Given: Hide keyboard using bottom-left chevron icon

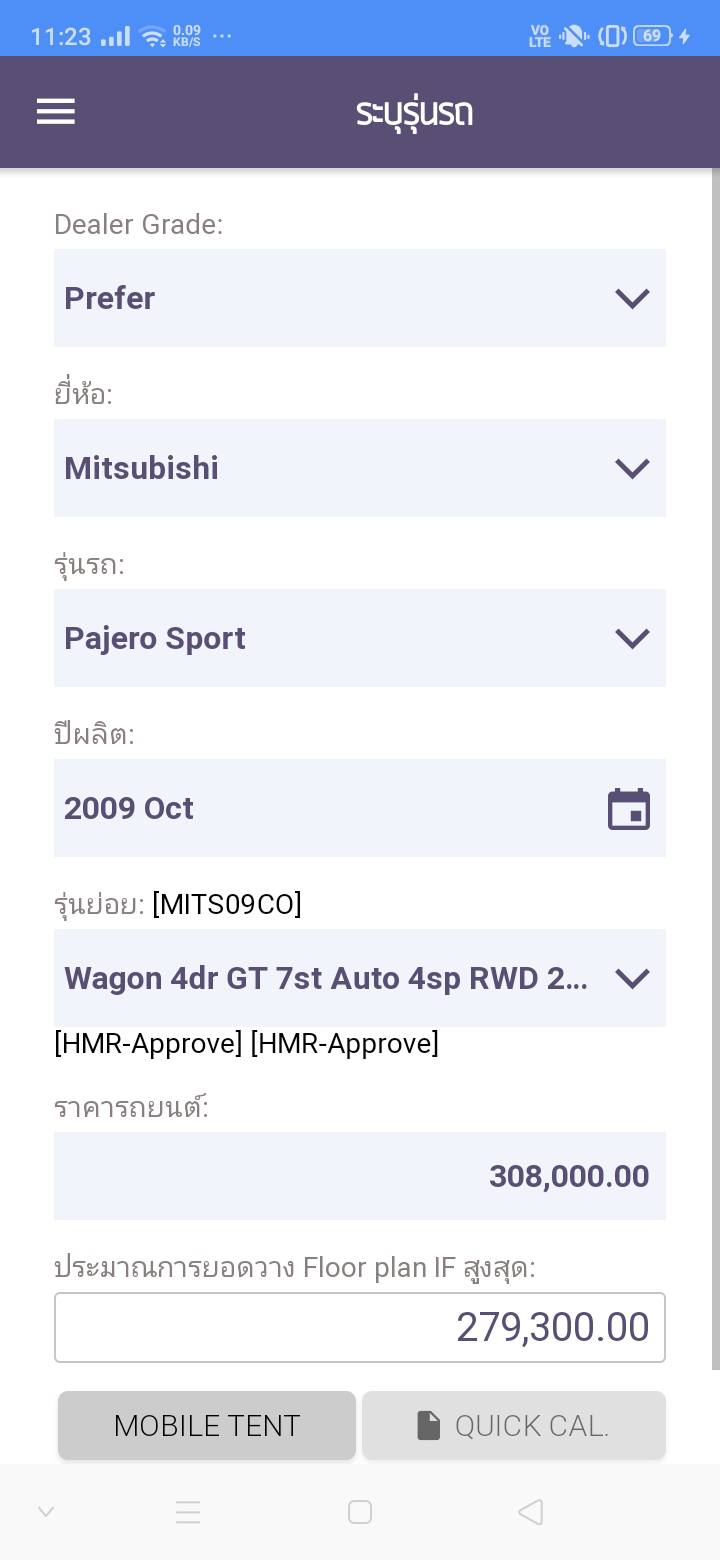Looking at the screenshot, I should click(x=46, y=1512).
